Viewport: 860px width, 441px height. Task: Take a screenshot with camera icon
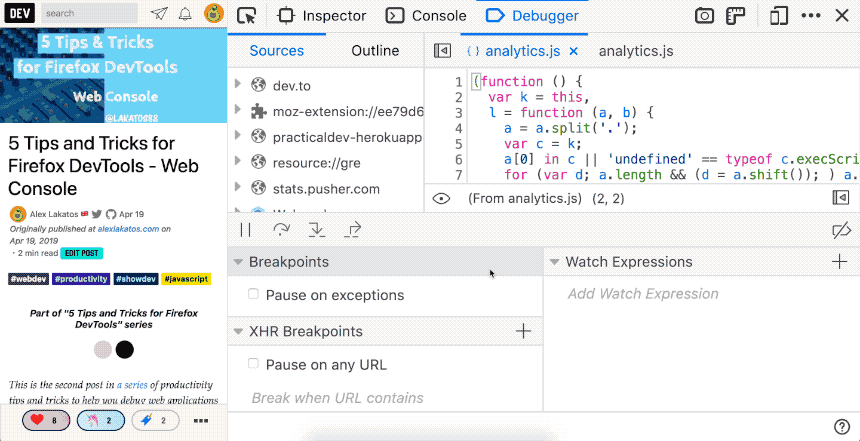click(705, 16)
